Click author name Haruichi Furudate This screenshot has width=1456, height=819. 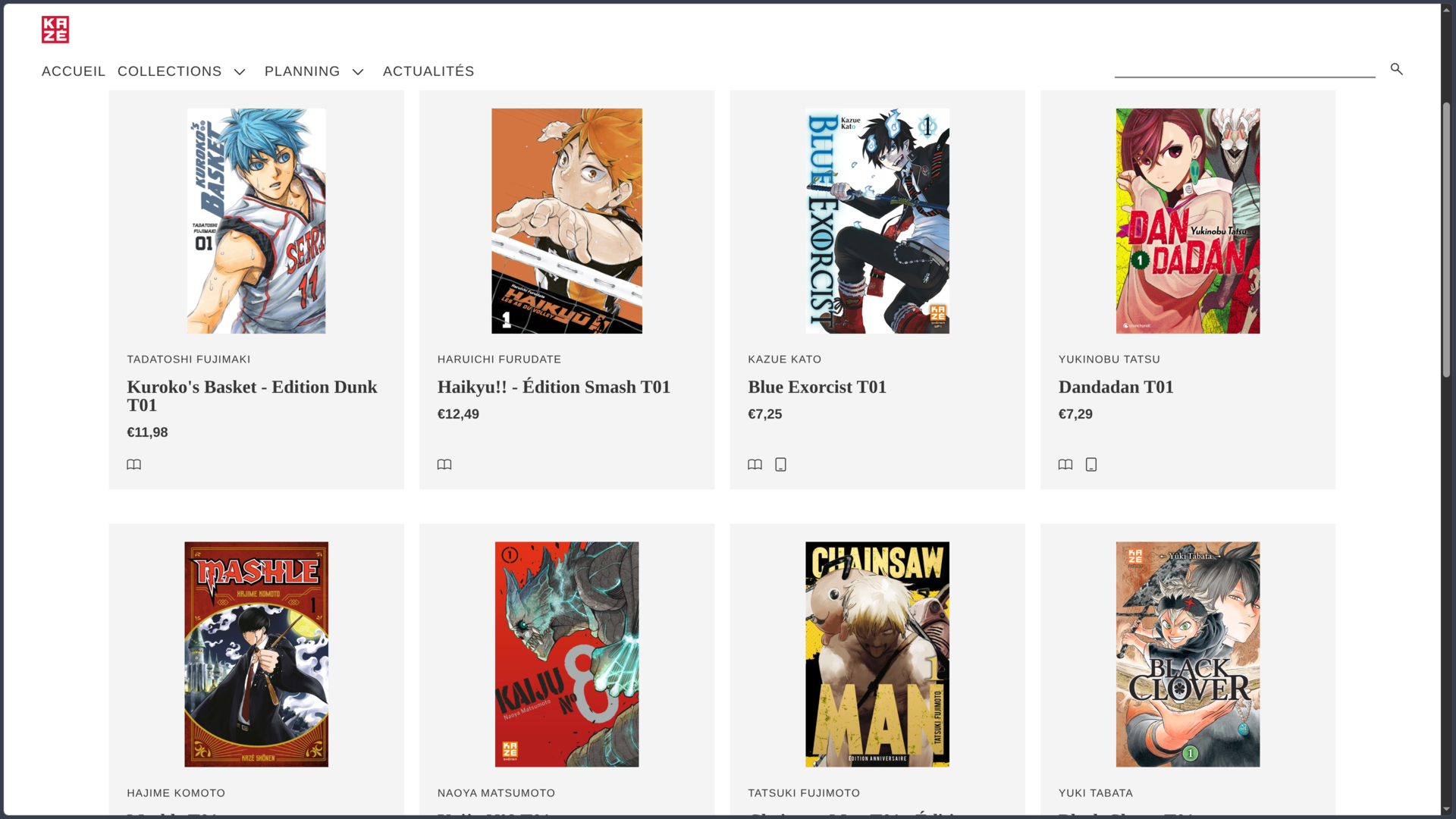point(499,359)
